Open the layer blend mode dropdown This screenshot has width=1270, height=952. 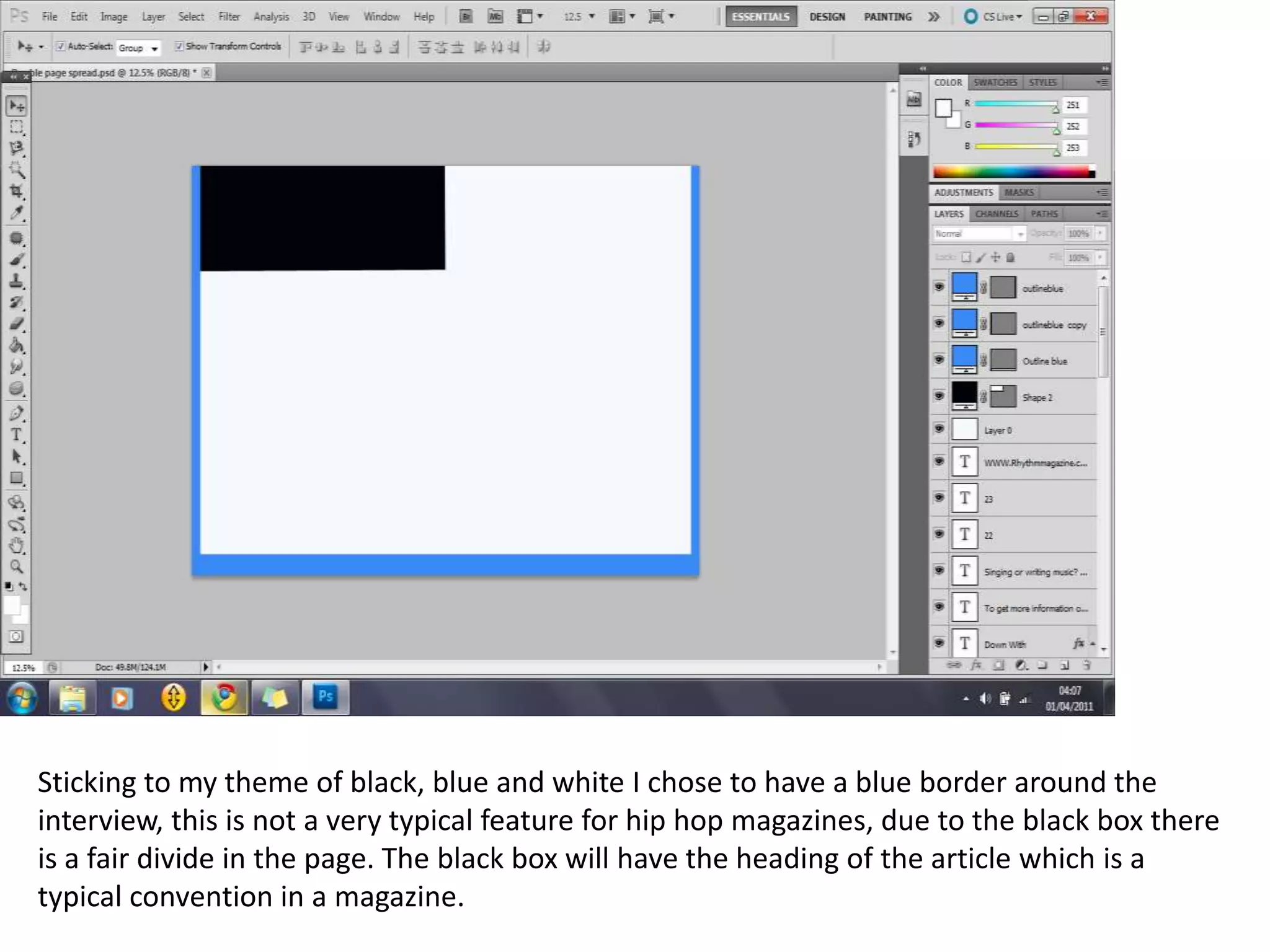(x=979, y=234)
